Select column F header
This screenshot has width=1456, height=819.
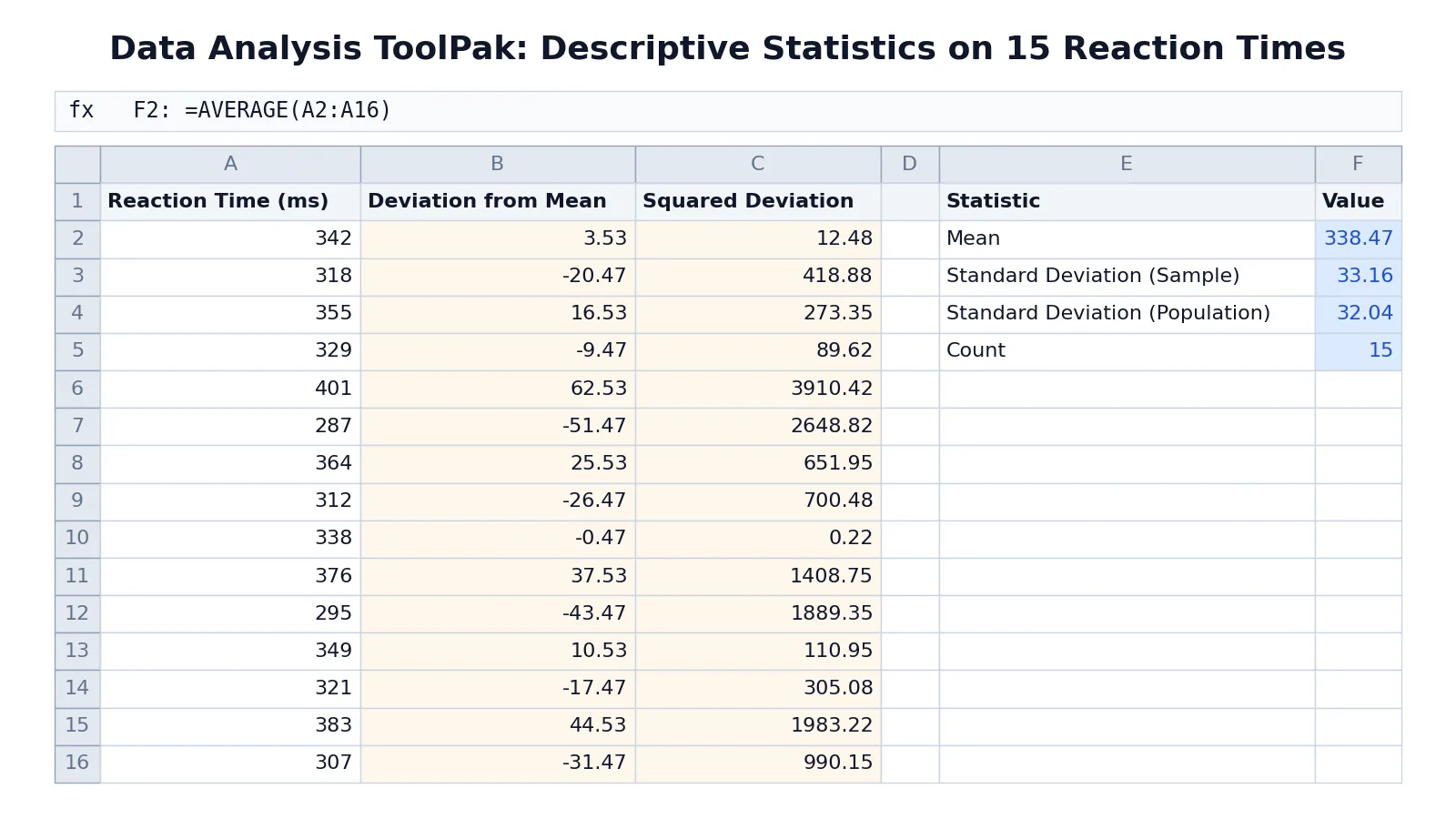(x=1358, y=165)
